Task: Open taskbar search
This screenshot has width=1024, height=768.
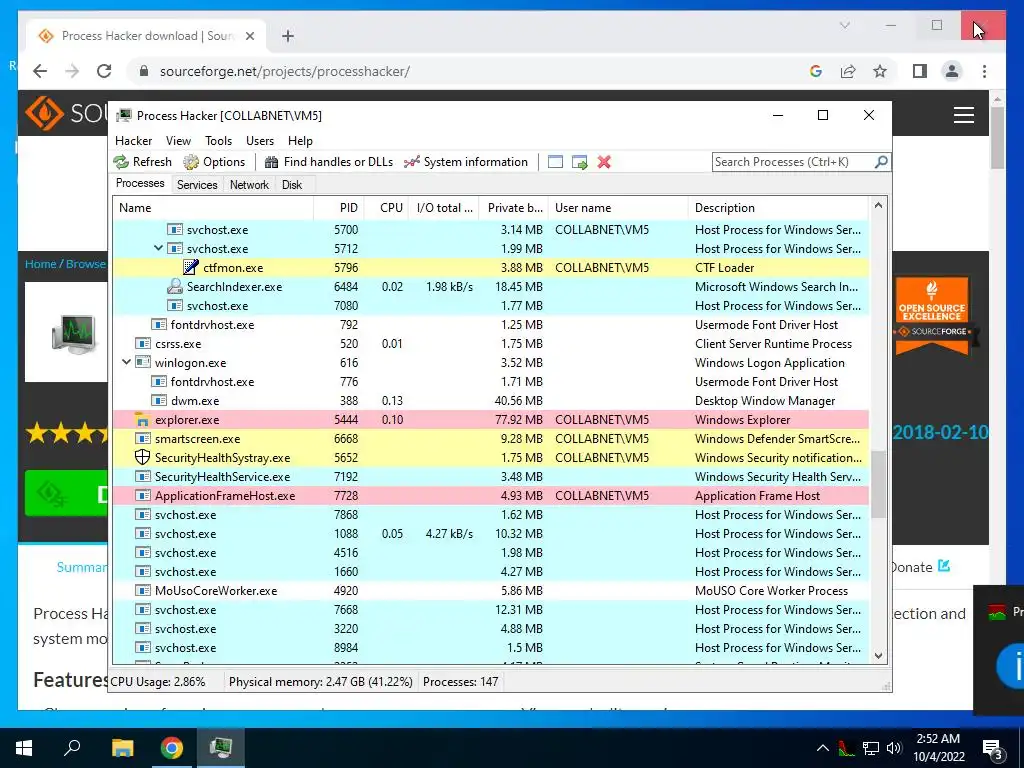Action: [72, 748]
